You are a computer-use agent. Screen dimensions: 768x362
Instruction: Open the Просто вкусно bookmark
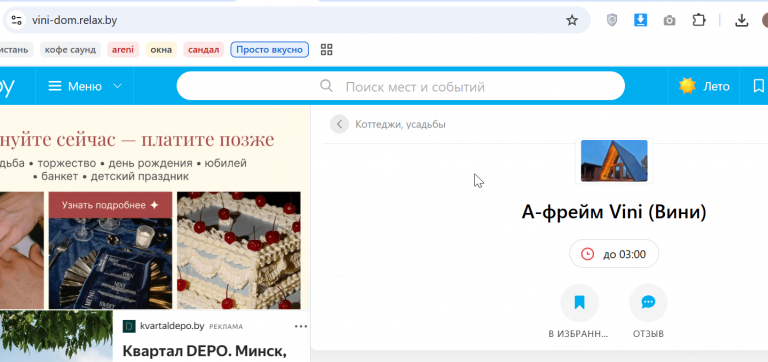269,49
